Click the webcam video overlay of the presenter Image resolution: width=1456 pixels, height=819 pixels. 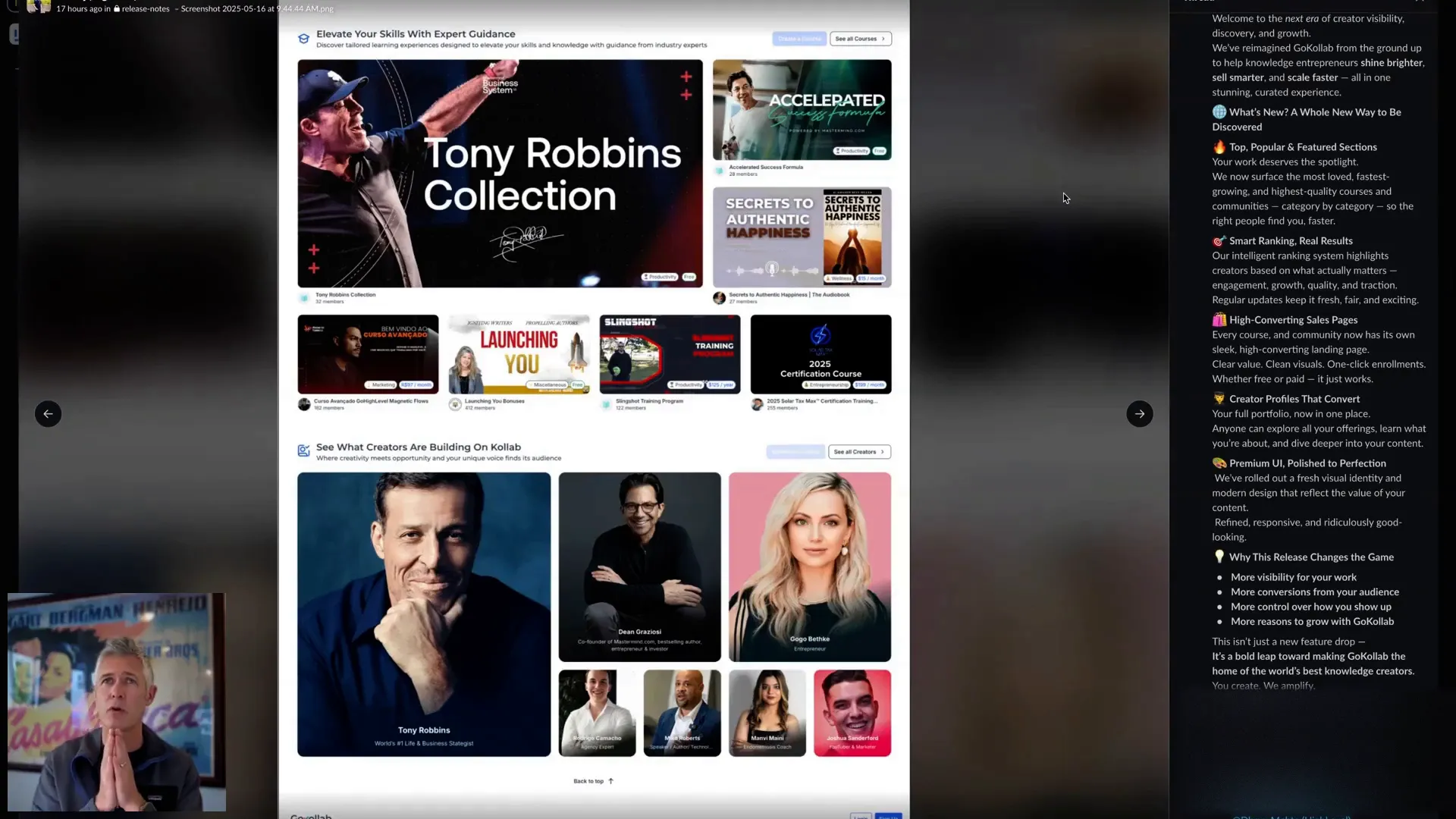coord(117,702)
